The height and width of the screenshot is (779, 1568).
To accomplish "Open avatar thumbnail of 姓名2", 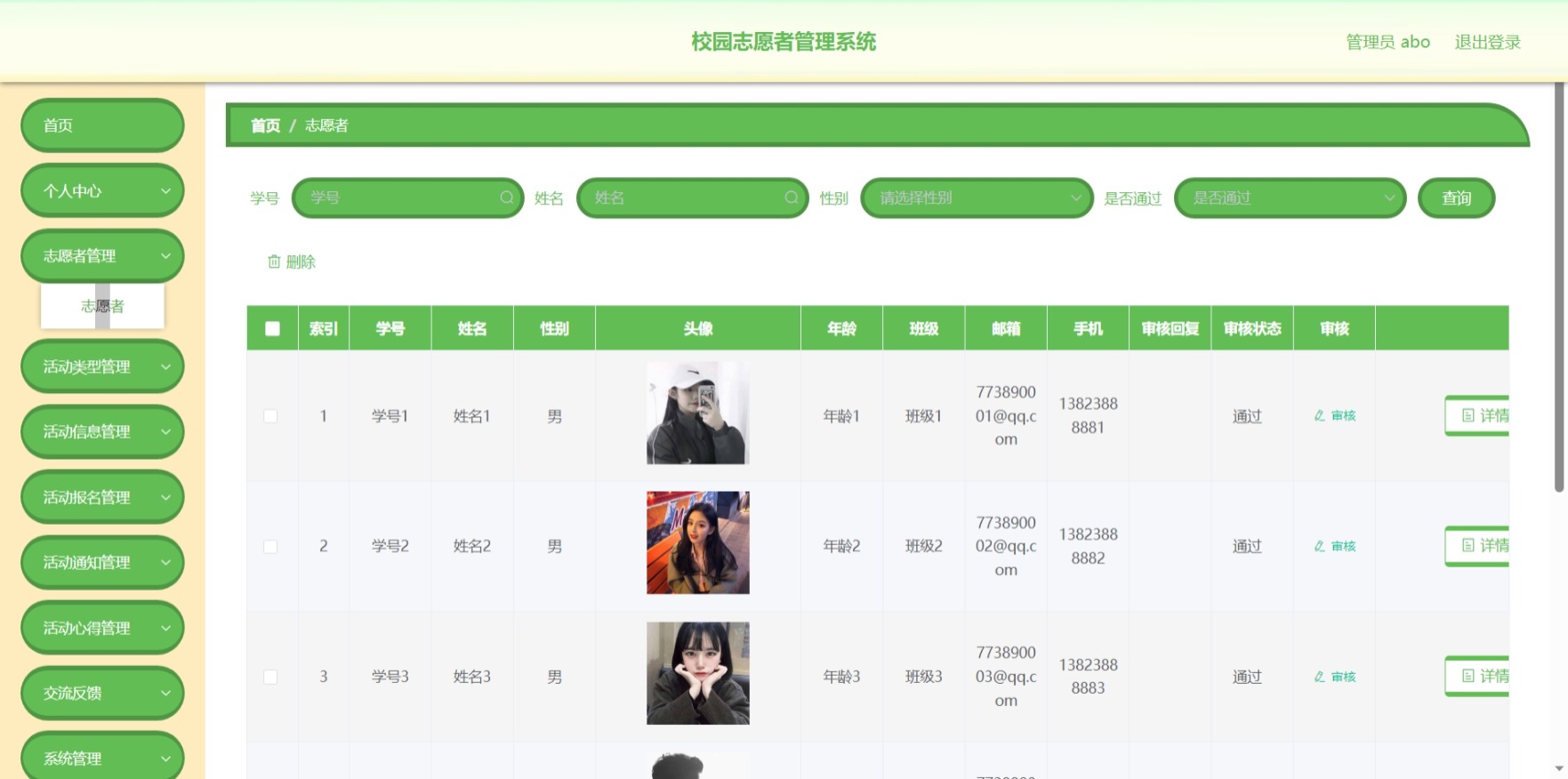I will point(698,542).
